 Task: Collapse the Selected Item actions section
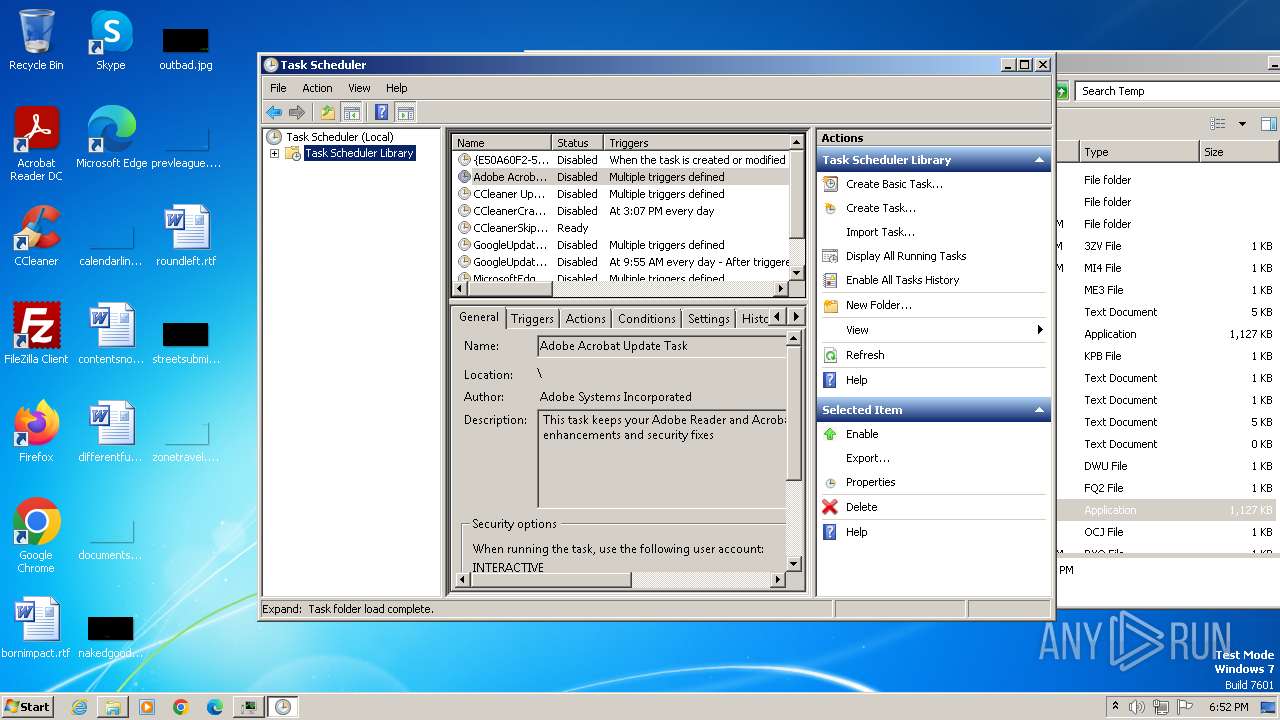(x=1039, y=410)
